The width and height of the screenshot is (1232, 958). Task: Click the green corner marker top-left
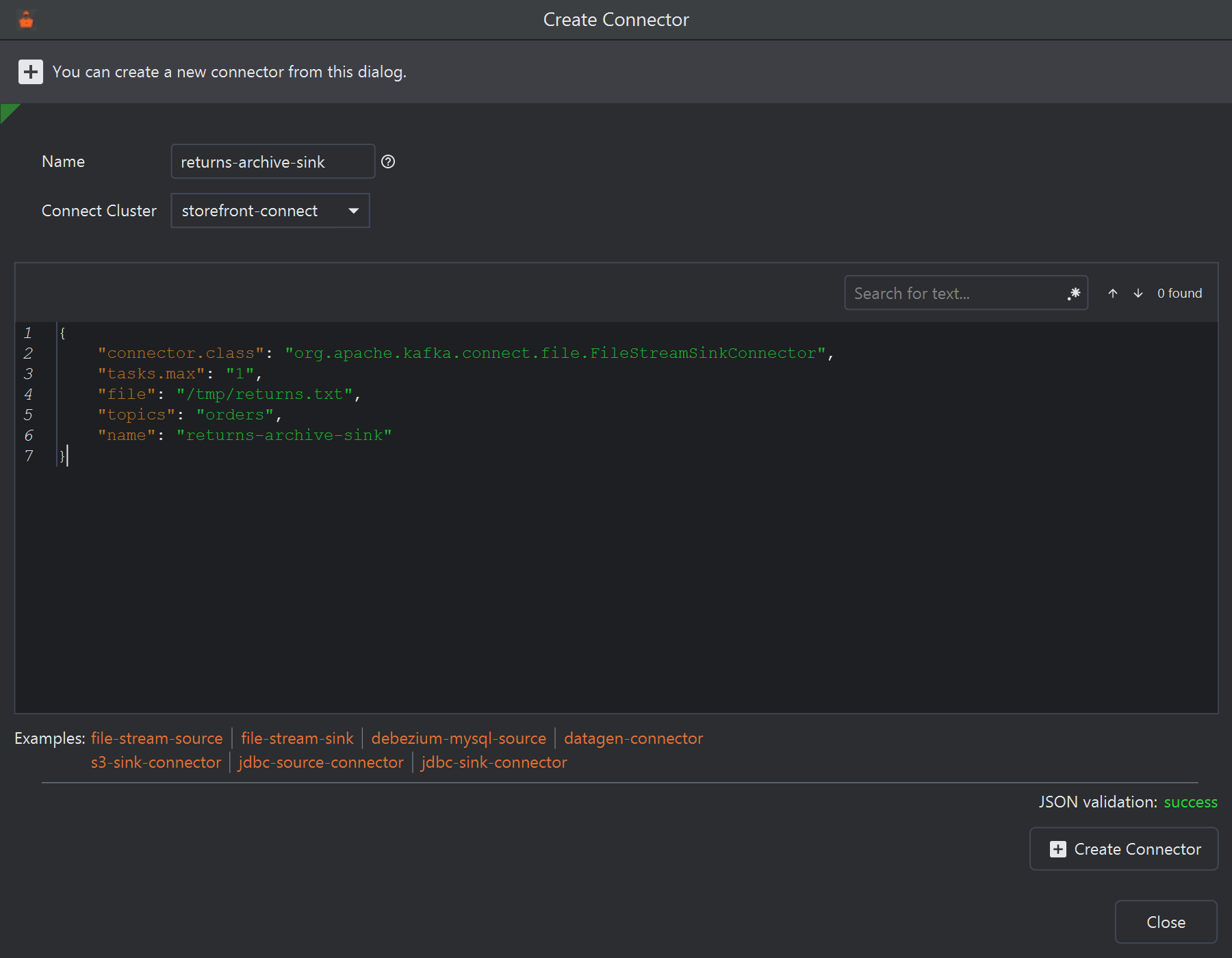pos(8,112)
